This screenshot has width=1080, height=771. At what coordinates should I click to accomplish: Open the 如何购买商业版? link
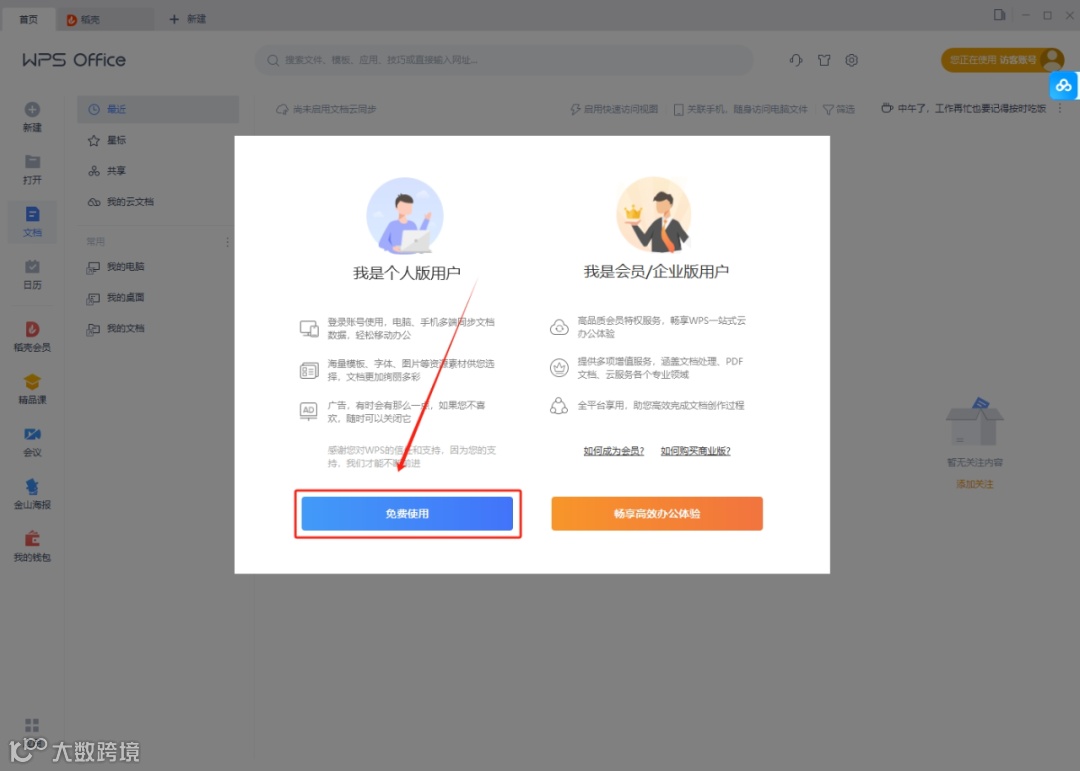pyautogui.click(x=696, y=451)
